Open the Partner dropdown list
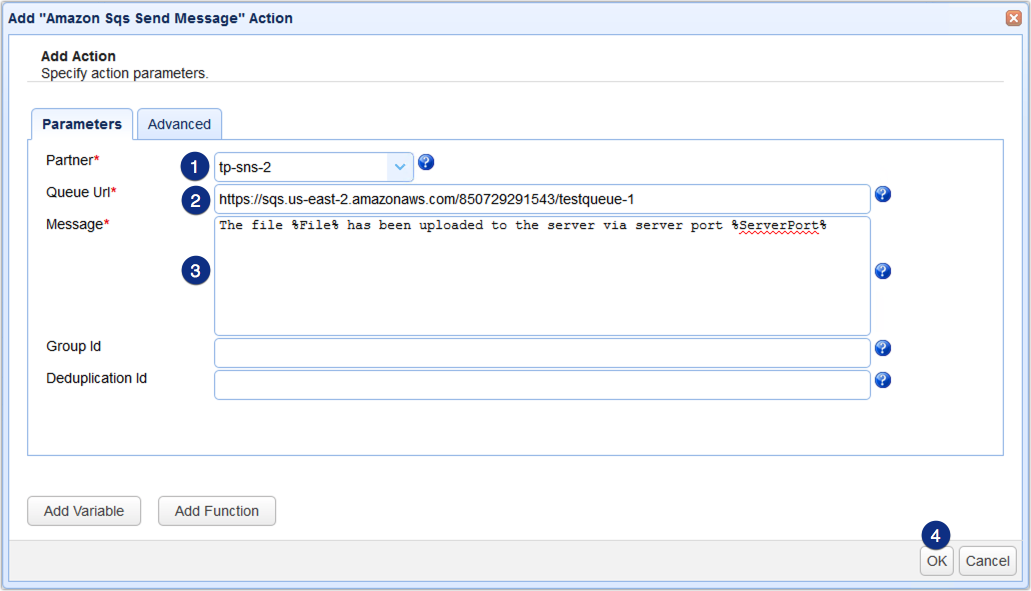This screenshot has height=591, width=1031. click(400, 166)
